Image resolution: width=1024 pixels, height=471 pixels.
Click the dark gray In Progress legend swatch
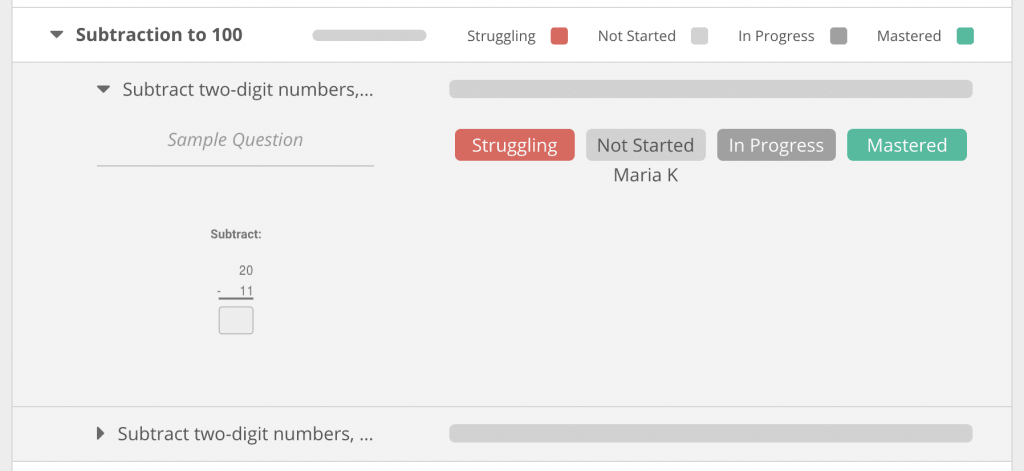pyautogui.click(x=838, y=37)
